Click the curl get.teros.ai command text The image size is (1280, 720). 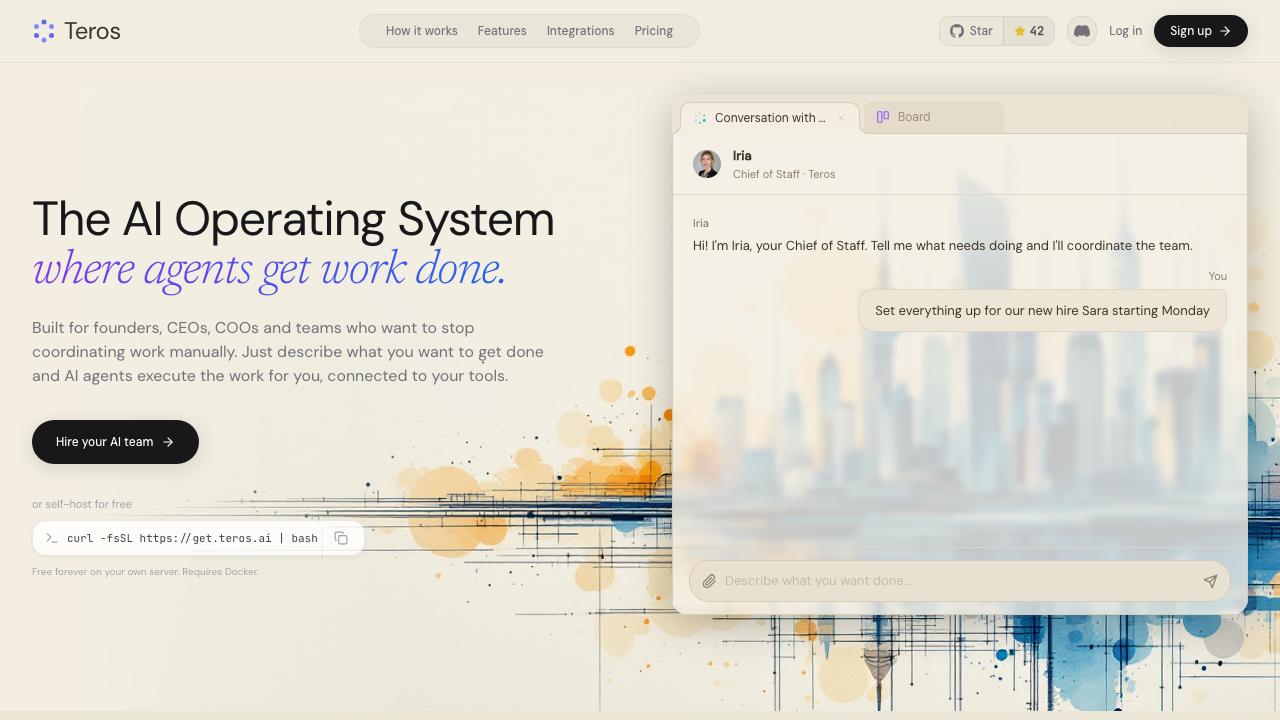click(192, 538)
